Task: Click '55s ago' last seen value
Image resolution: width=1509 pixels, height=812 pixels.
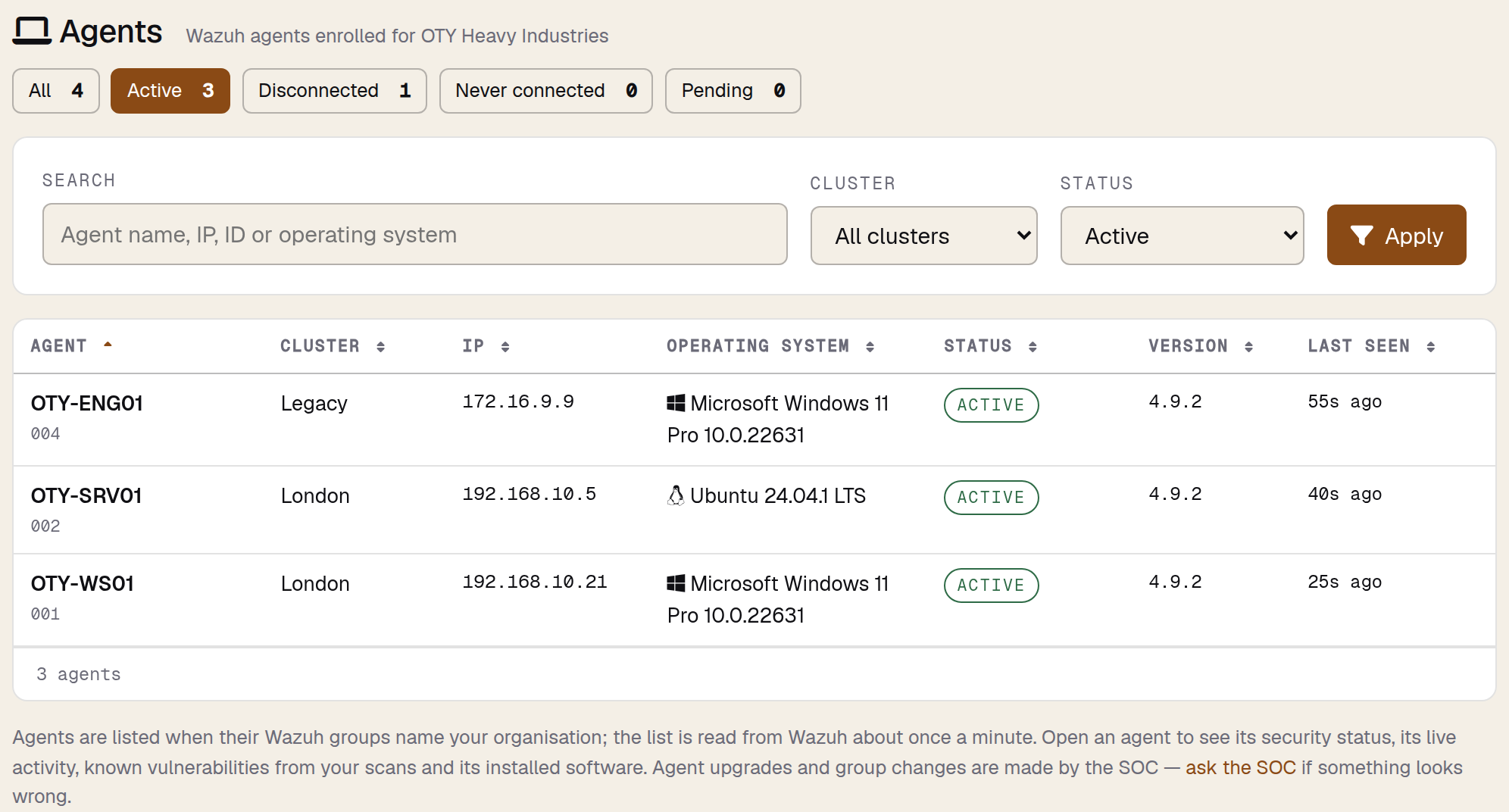Action: pos(1345,401)
